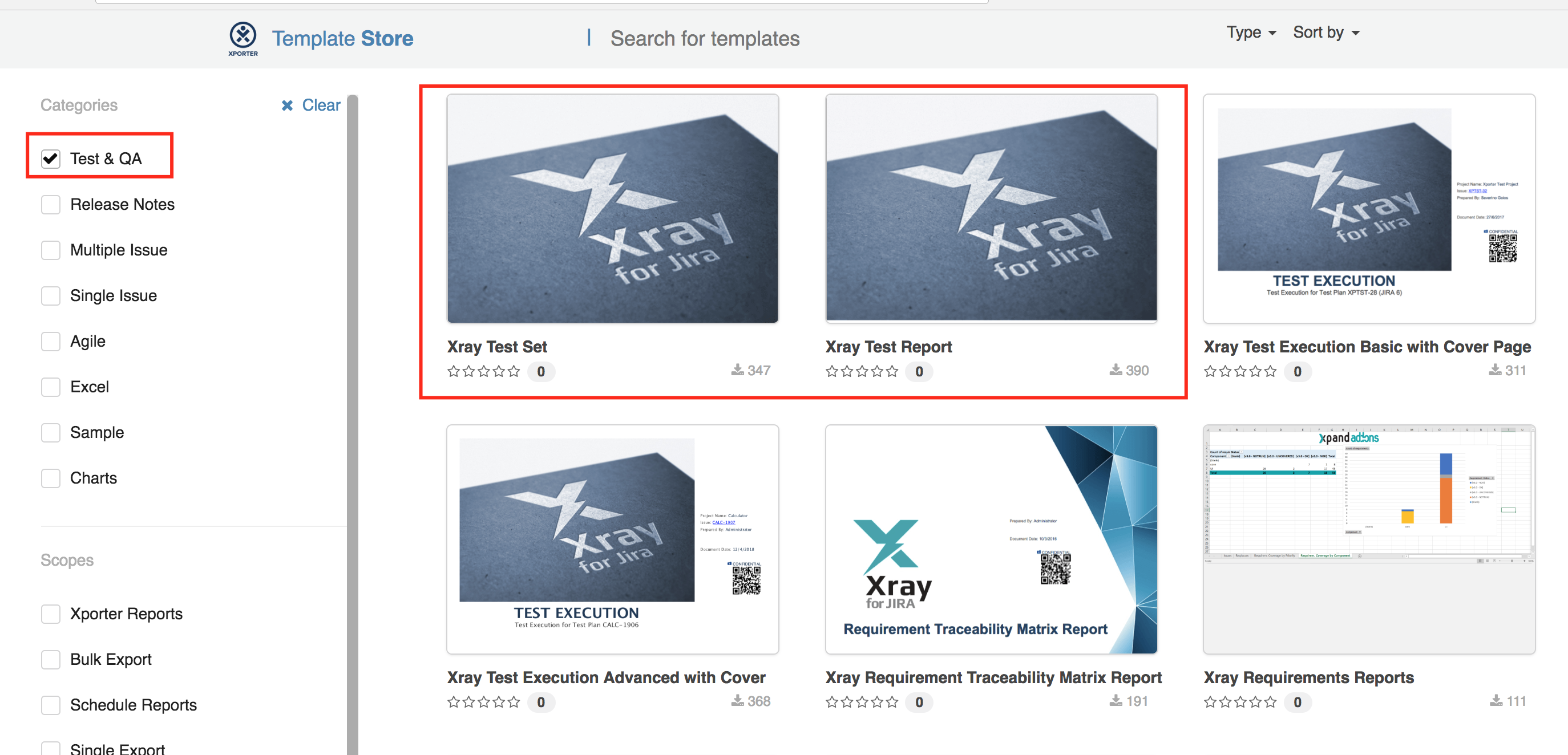Rate Test Execution Advanced with fourth star
The image size is (1568, 755).
[499, 702]
